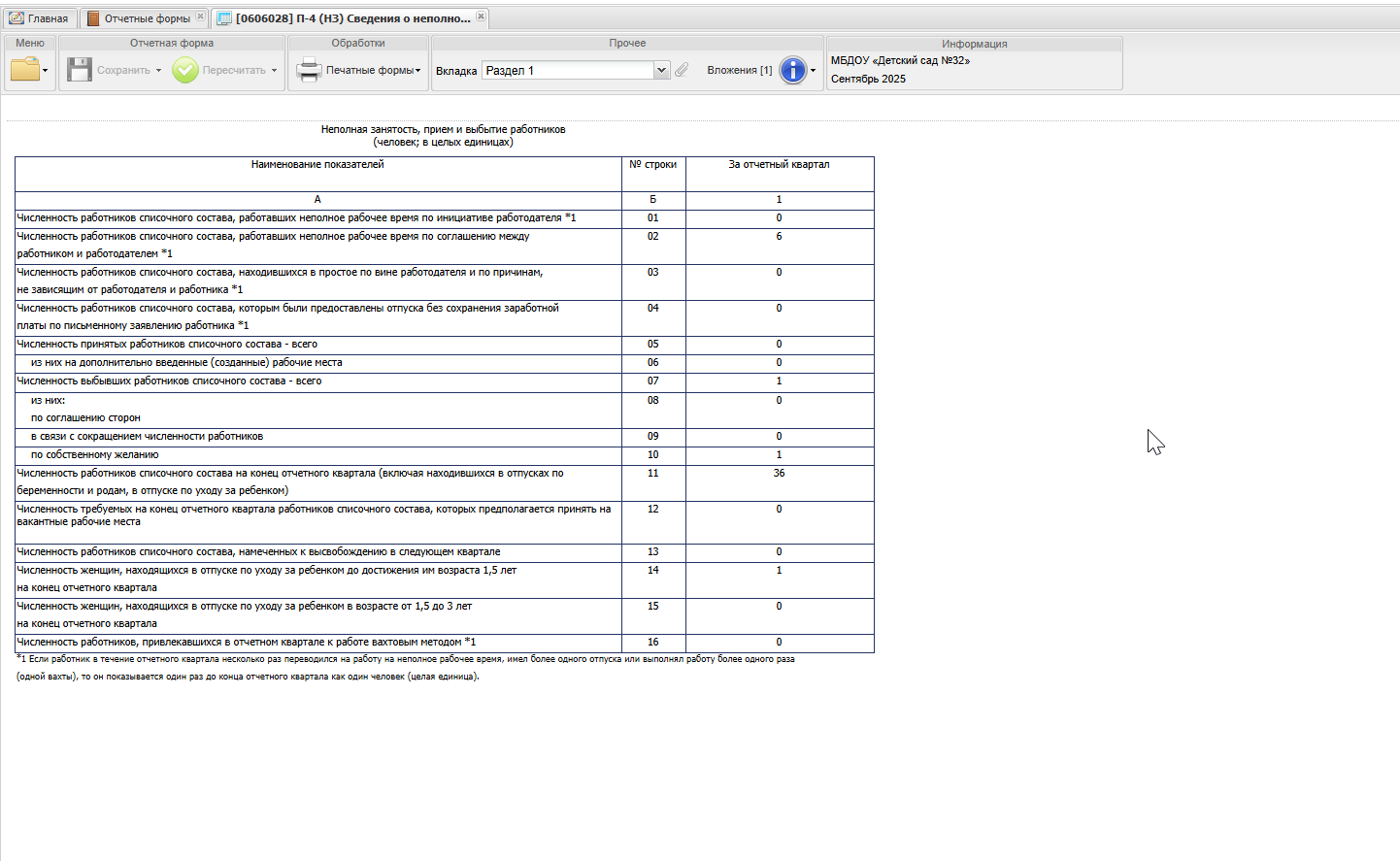Expand the Сохранить dropdown arrow

158,71
